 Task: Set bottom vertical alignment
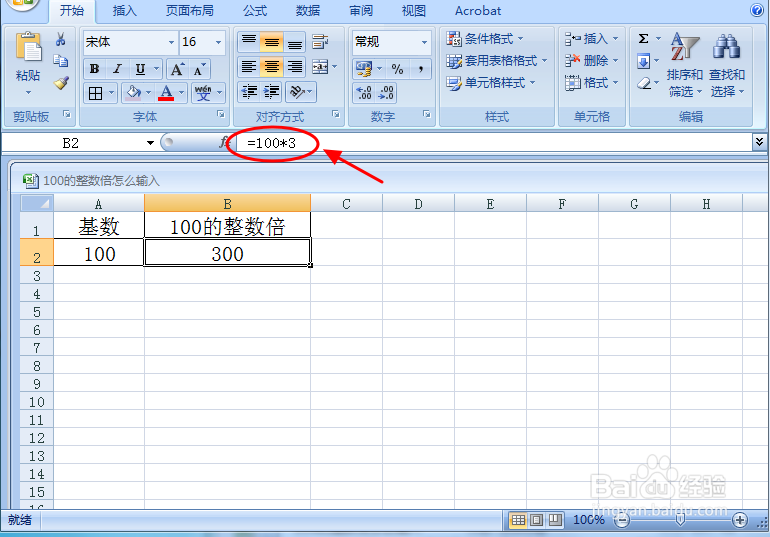point(295,42)
